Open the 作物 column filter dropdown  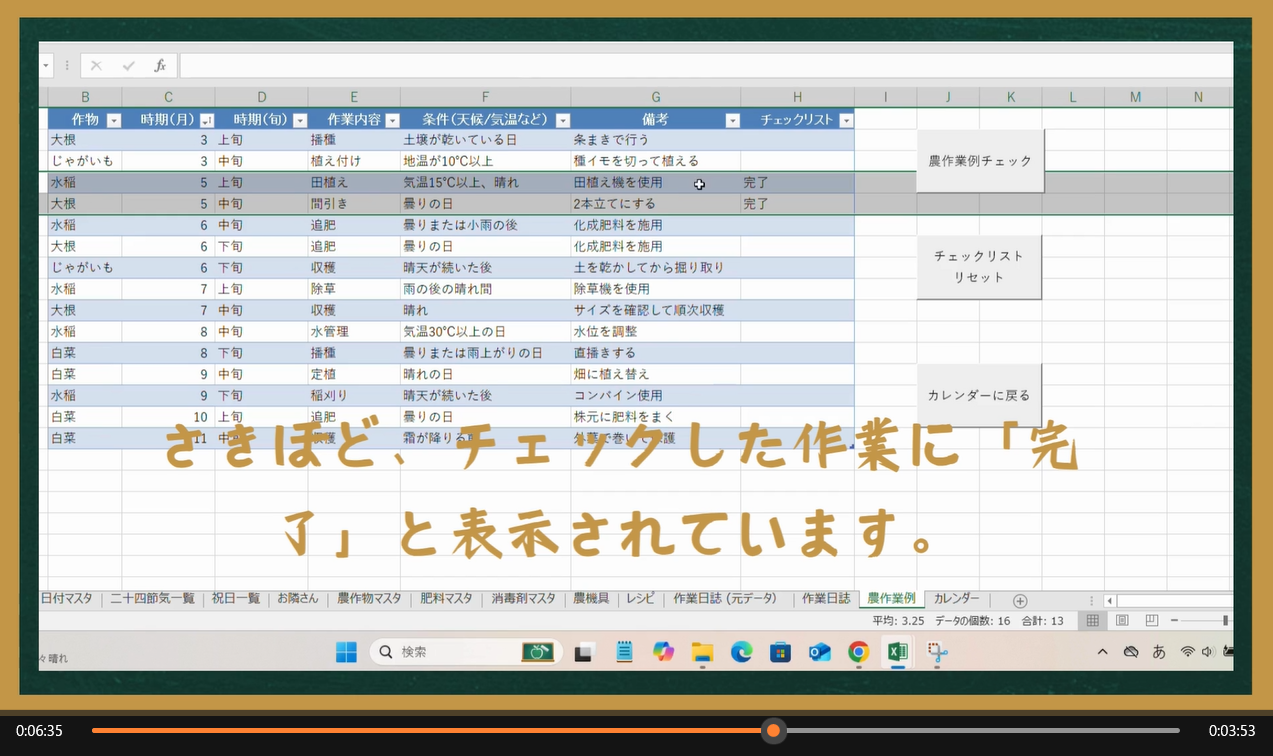tap(113, 120)
